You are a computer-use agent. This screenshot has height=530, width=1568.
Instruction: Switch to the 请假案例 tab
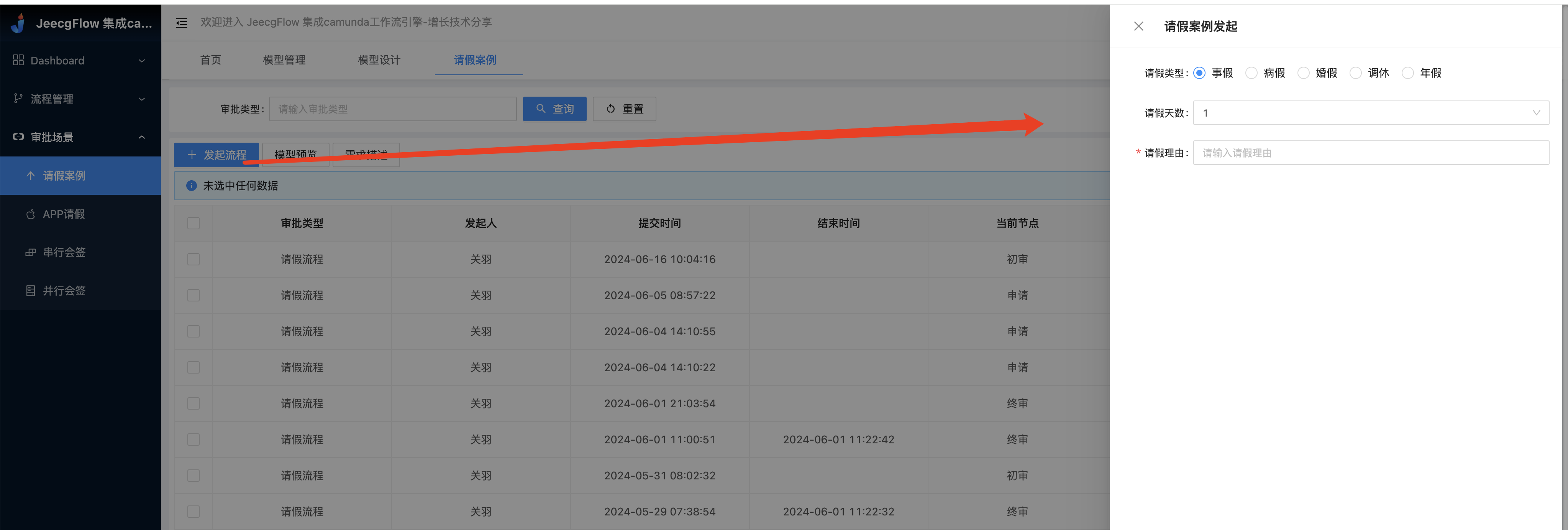pos(476,60)
